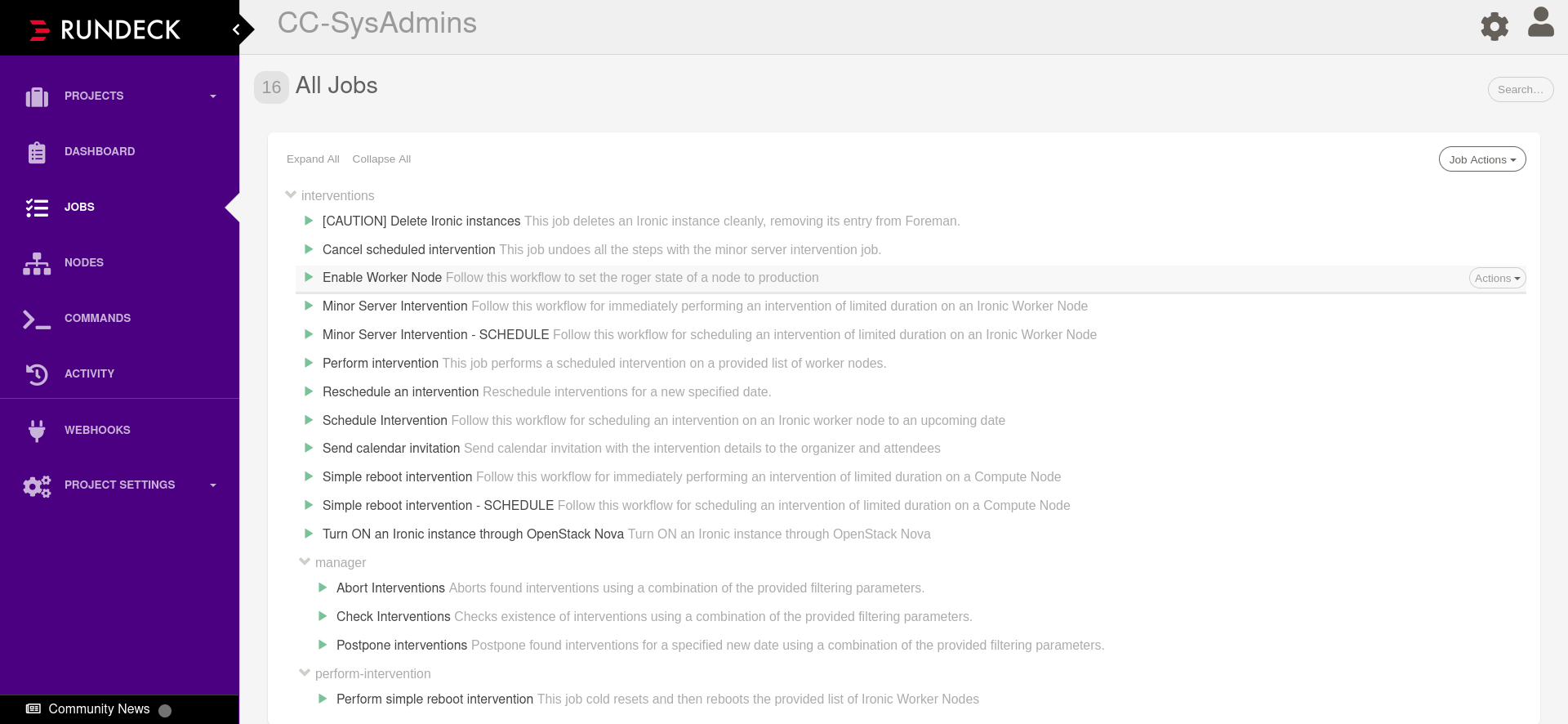Click the Commands terminal icon
This screenshot has height=724, width=1568.
click(x=37, y=319)
